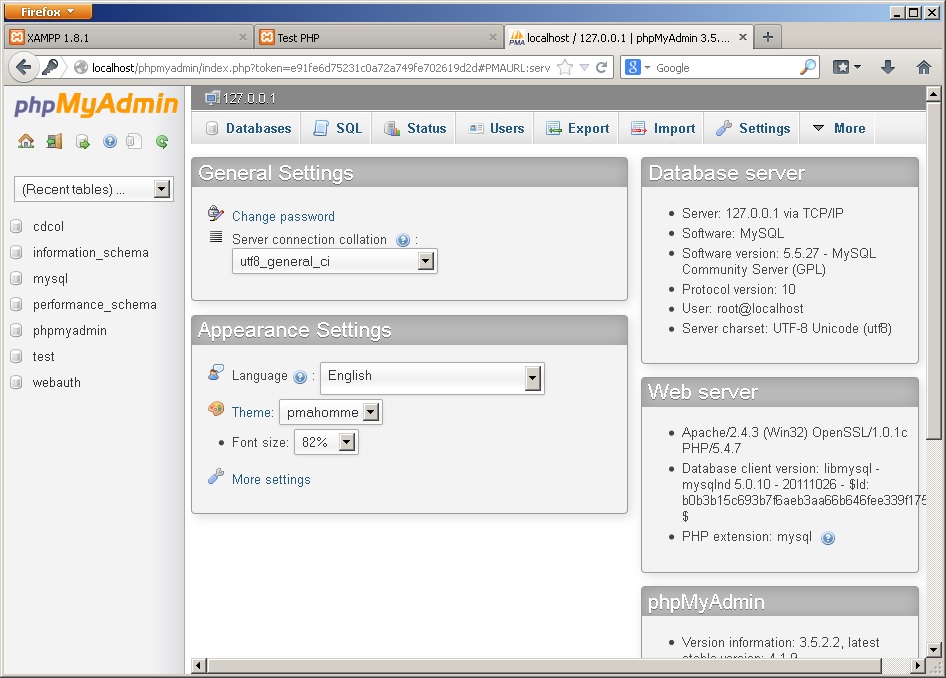The width and height of the screenshot is (946, 678).
Task: Click the Theme label link
Action: point(252,413)
